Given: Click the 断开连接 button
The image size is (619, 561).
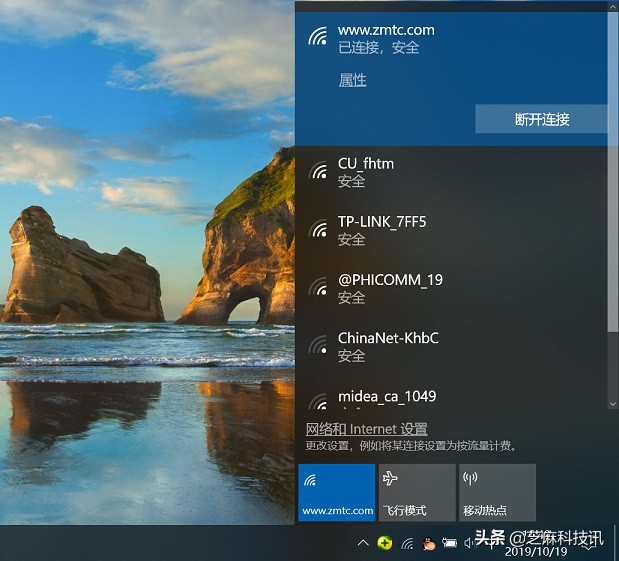Looking at the screenshot, I should click(541, 119).
